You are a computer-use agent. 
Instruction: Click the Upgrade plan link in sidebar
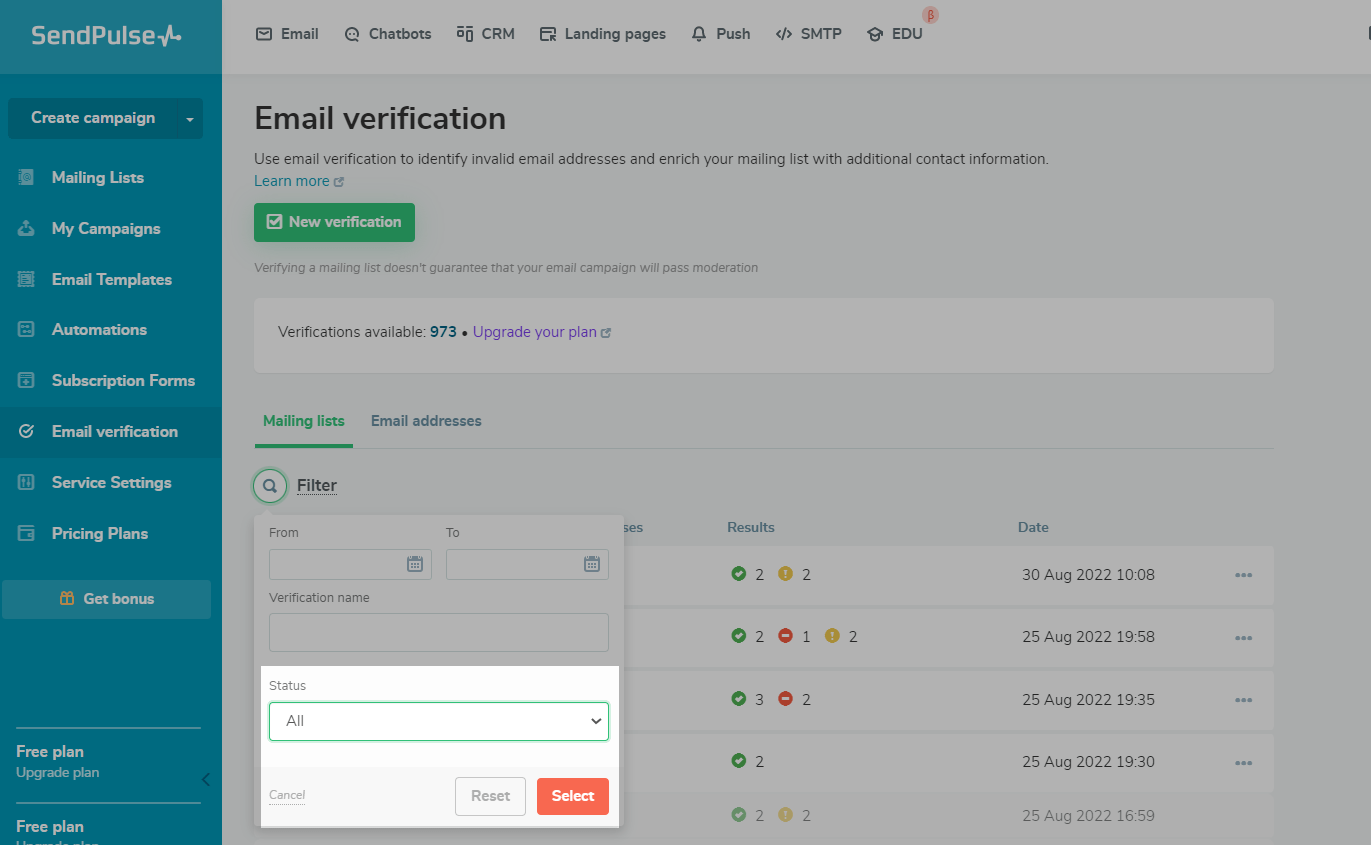pyautogui.click(x=58, y=772)
